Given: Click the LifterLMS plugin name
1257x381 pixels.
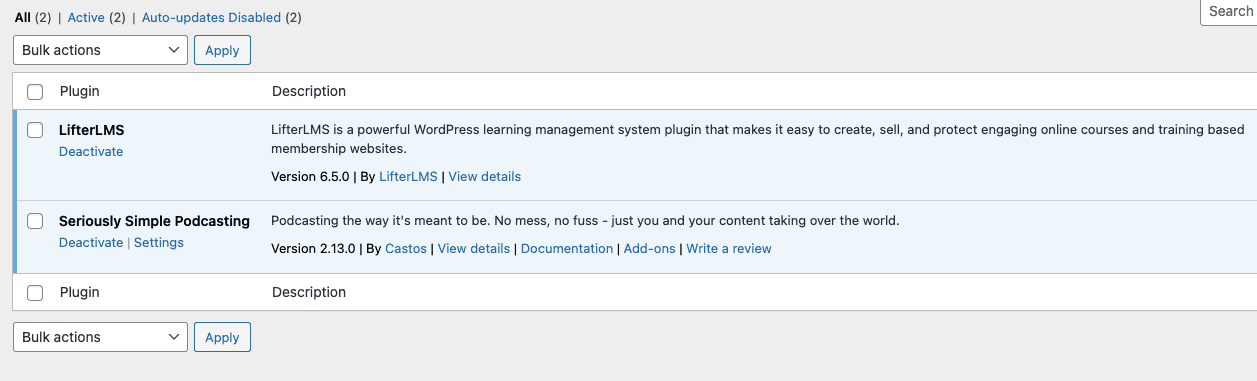Looking at the screenshot, I should pyautogui.click(x=91, y=130).
